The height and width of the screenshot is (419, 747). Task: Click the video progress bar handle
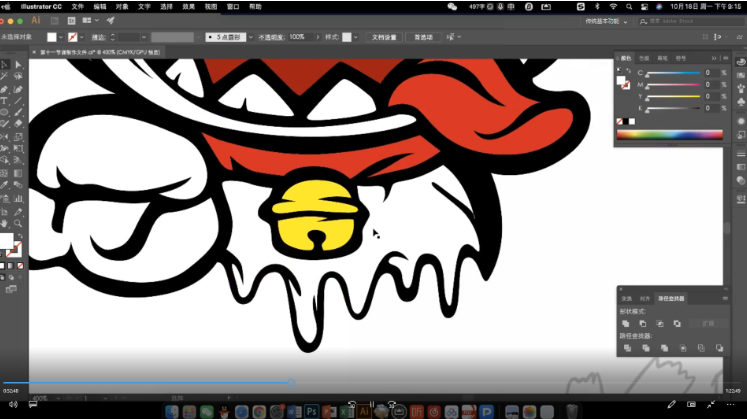[291, 382]
